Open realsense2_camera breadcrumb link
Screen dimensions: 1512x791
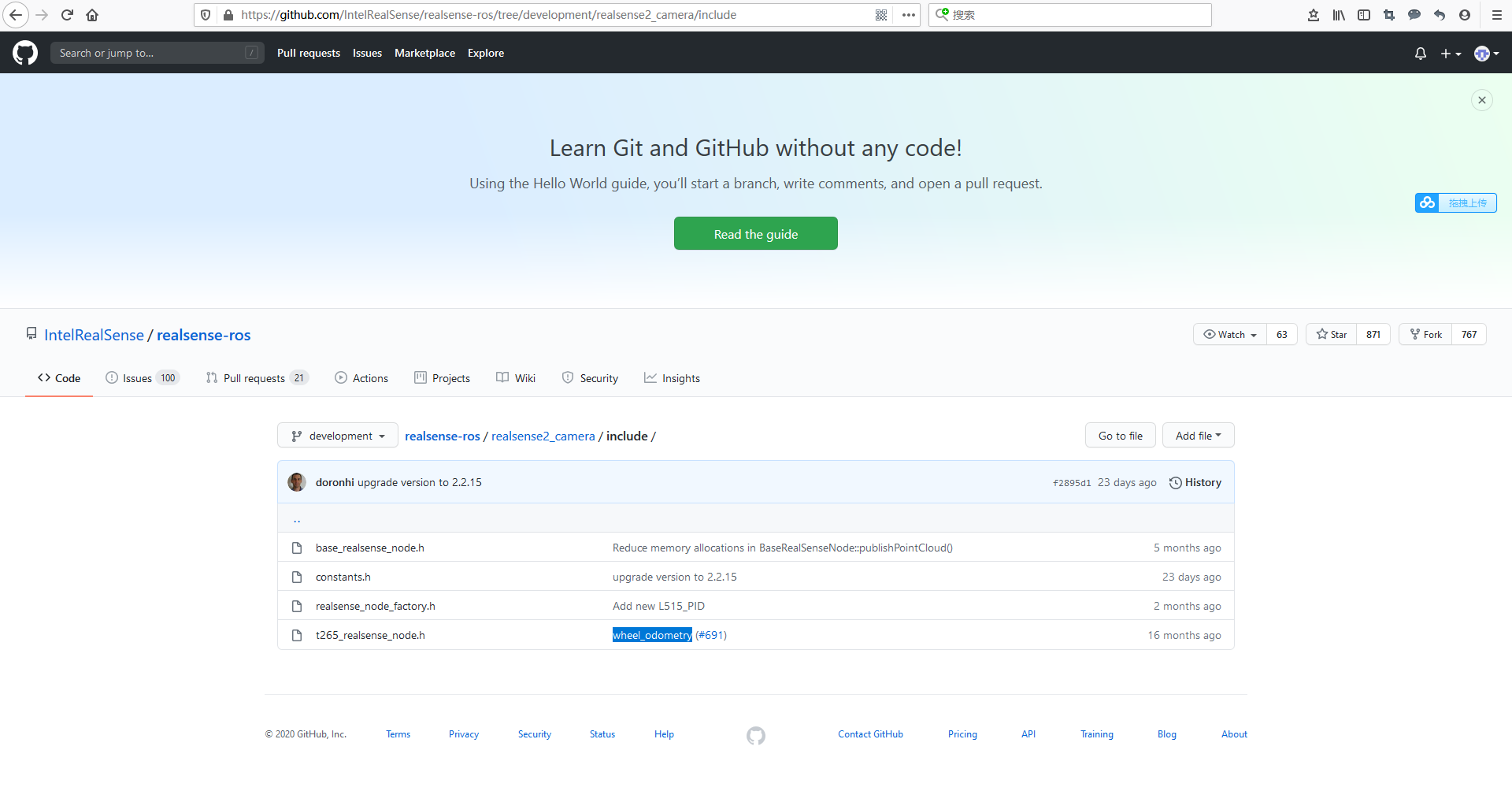543,436
